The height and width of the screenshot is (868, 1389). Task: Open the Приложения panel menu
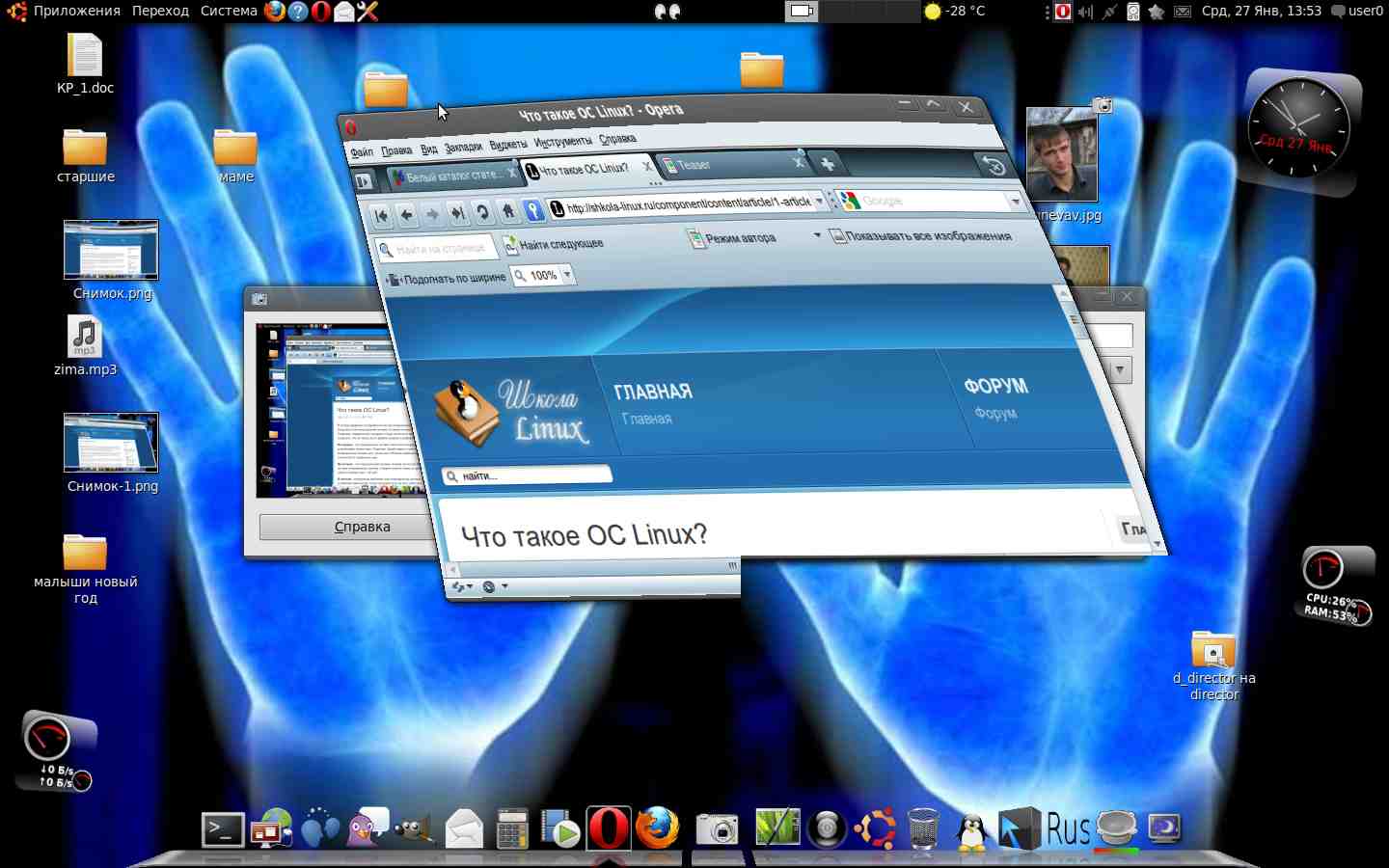tap(77, 12)
